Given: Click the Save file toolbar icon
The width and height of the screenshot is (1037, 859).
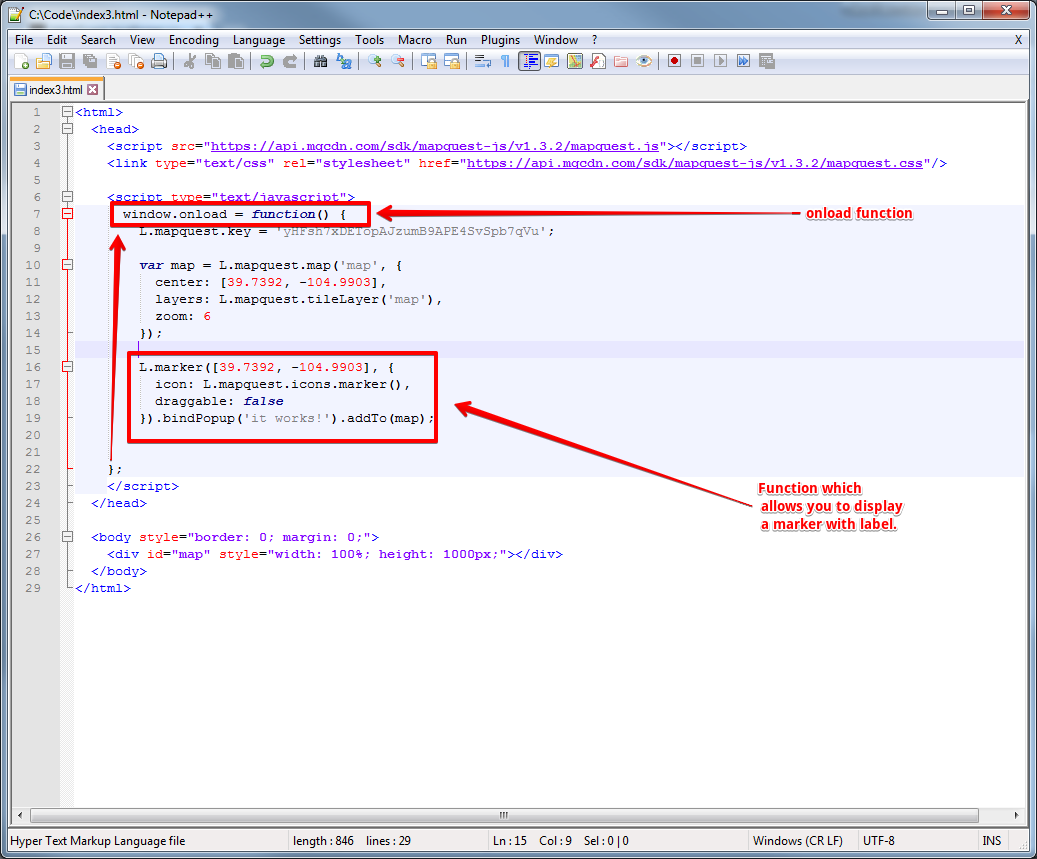Looking at the screenshot, I should [66, 61].
